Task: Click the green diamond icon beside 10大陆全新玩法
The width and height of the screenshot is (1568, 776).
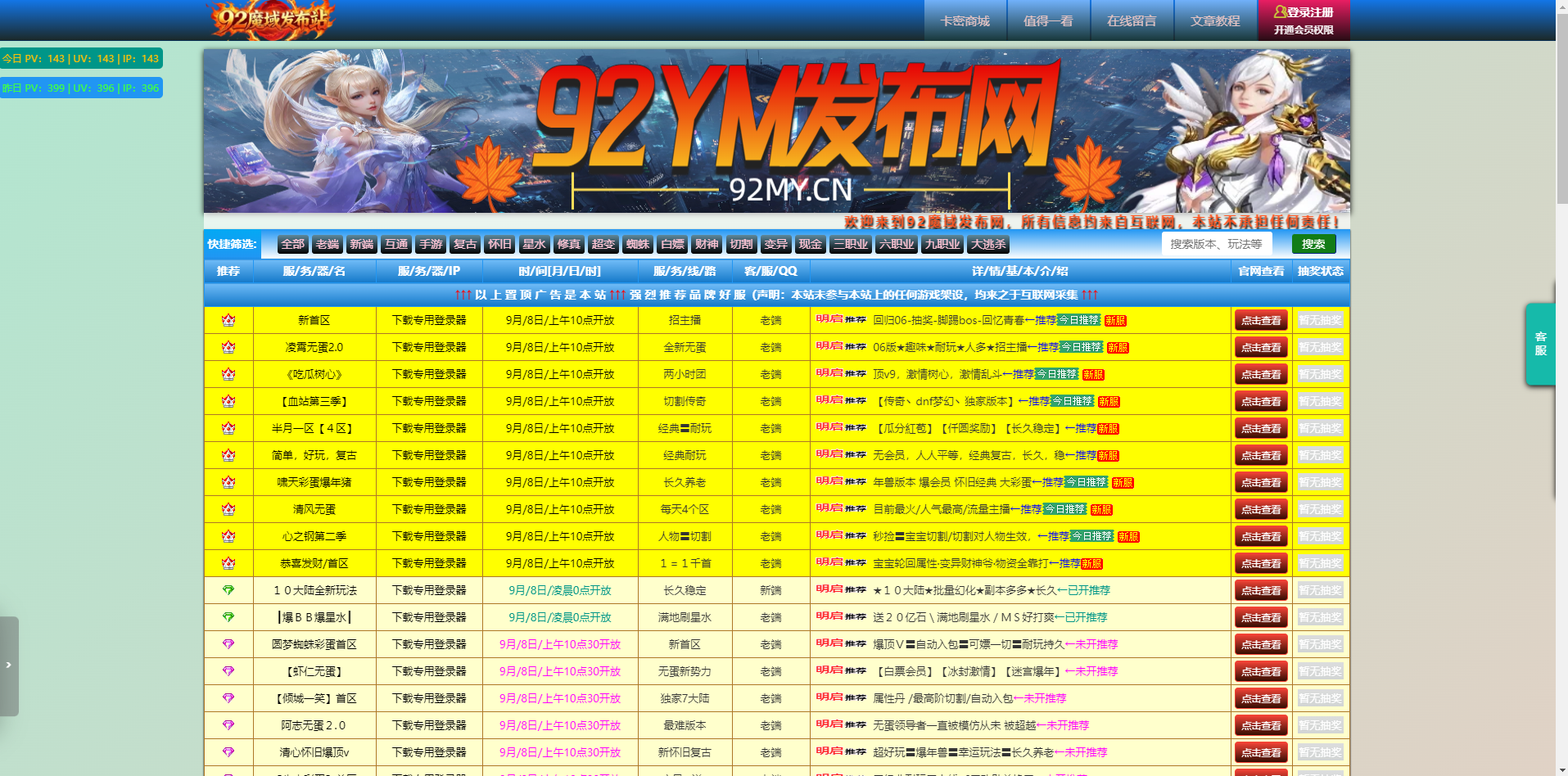Action: [x=228, y=590]
